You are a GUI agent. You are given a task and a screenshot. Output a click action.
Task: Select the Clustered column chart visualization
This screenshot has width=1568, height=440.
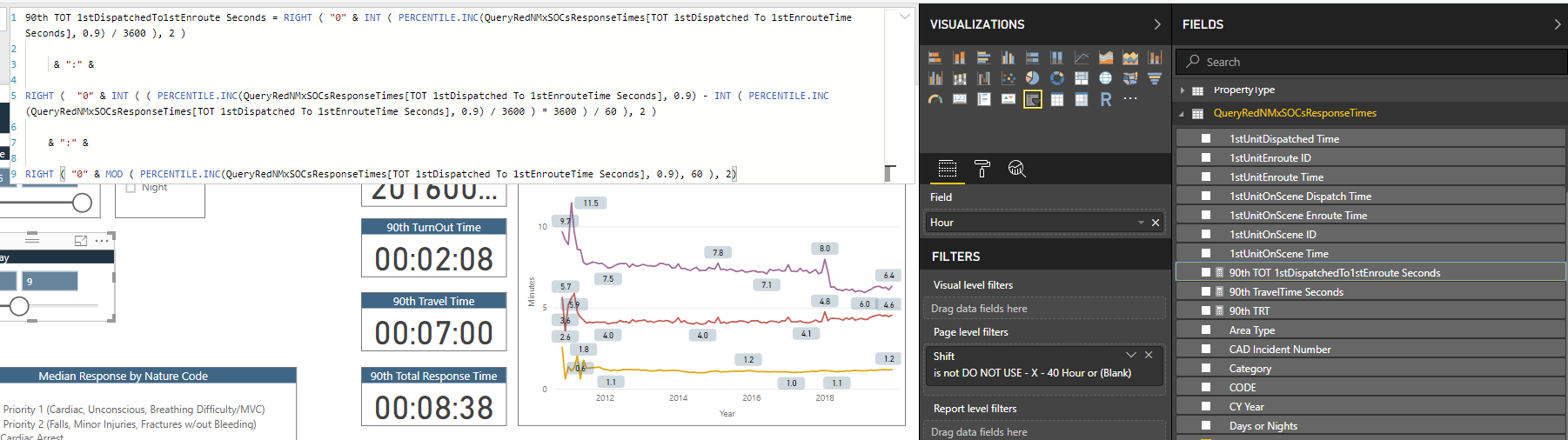click(x=1008, y=57)
